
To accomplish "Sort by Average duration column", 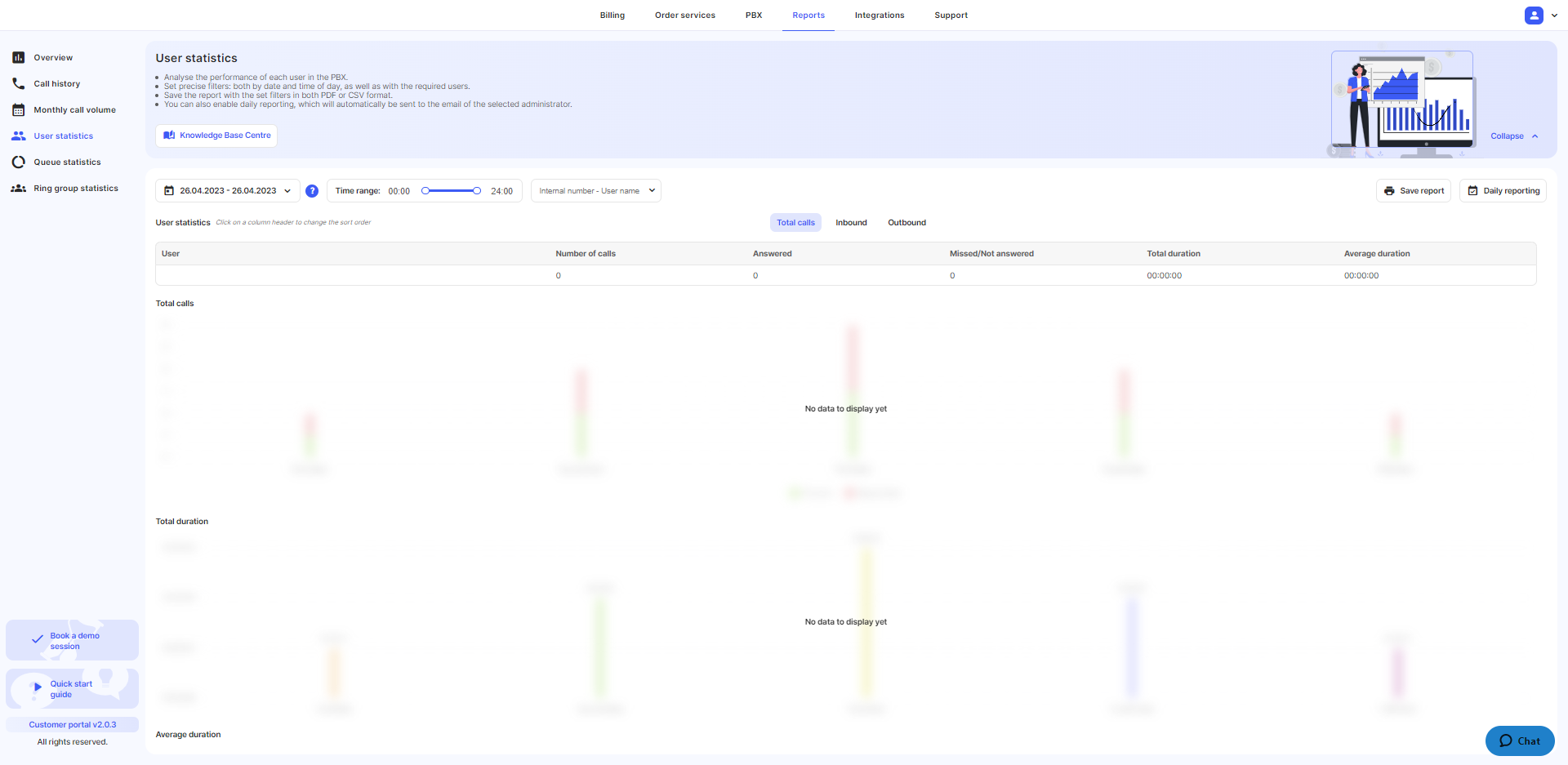I will [1377, 254].
